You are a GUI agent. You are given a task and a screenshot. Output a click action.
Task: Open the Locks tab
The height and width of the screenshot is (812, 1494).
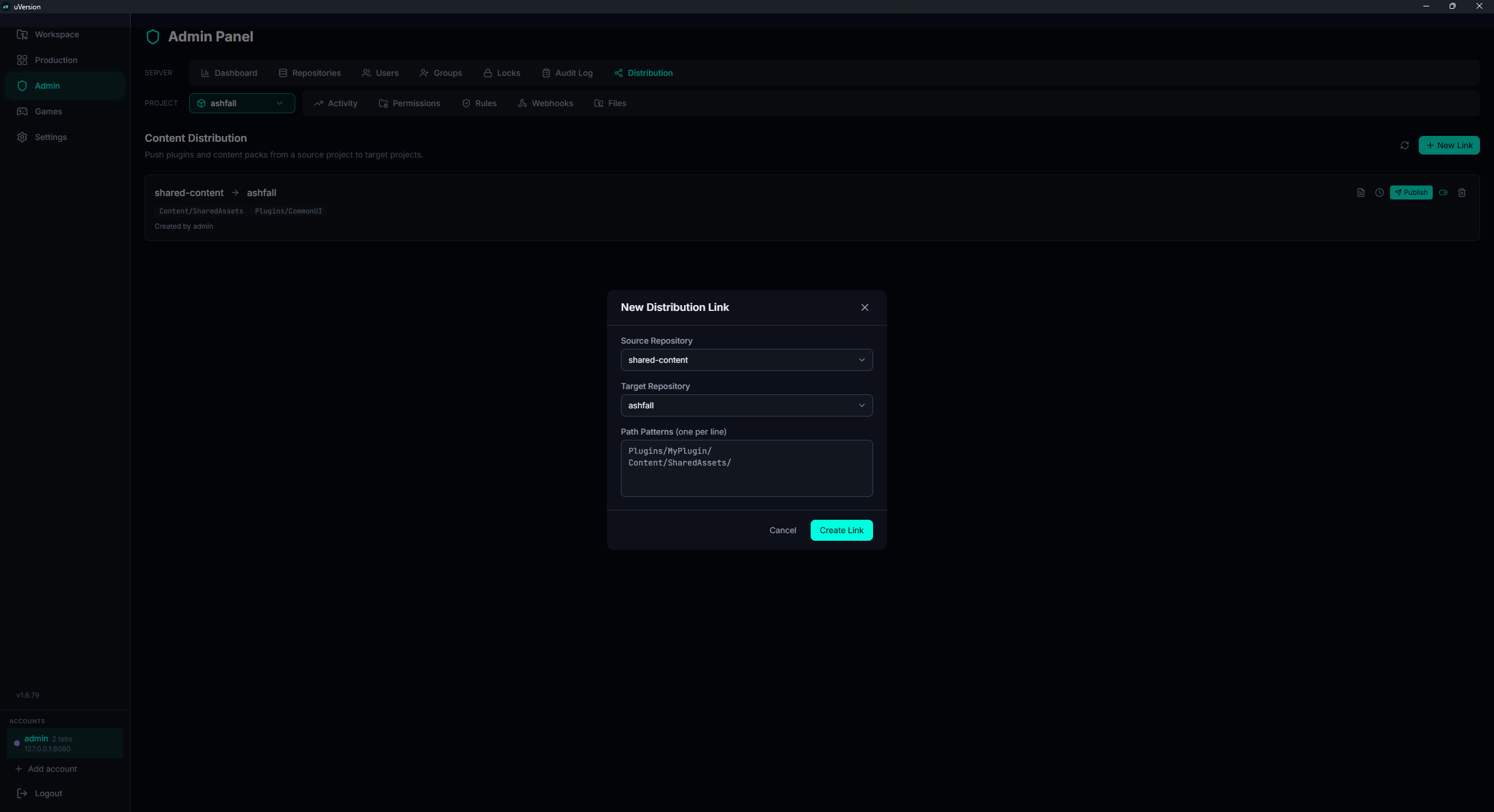501,73
